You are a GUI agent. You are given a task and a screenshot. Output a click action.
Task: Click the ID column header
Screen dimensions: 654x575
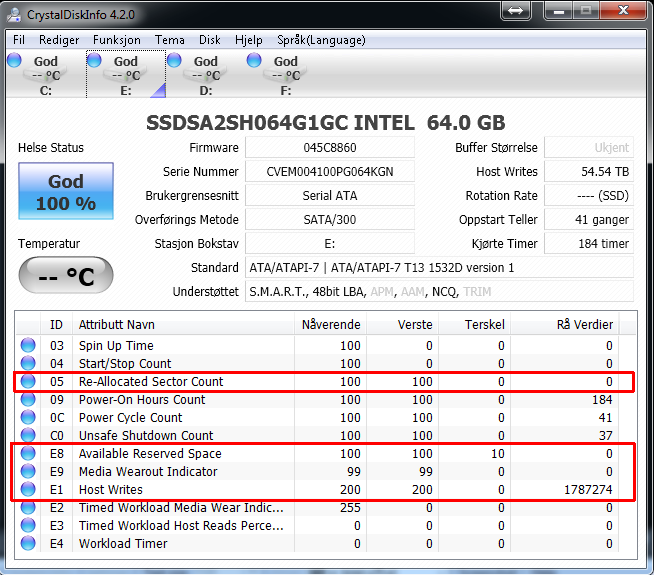(56, 324)
